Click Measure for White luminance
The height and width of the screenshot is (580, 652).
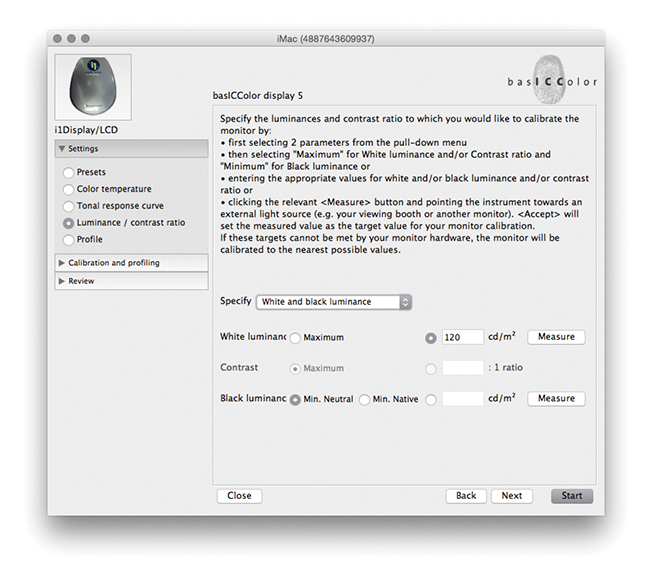(x=556, y=337)
